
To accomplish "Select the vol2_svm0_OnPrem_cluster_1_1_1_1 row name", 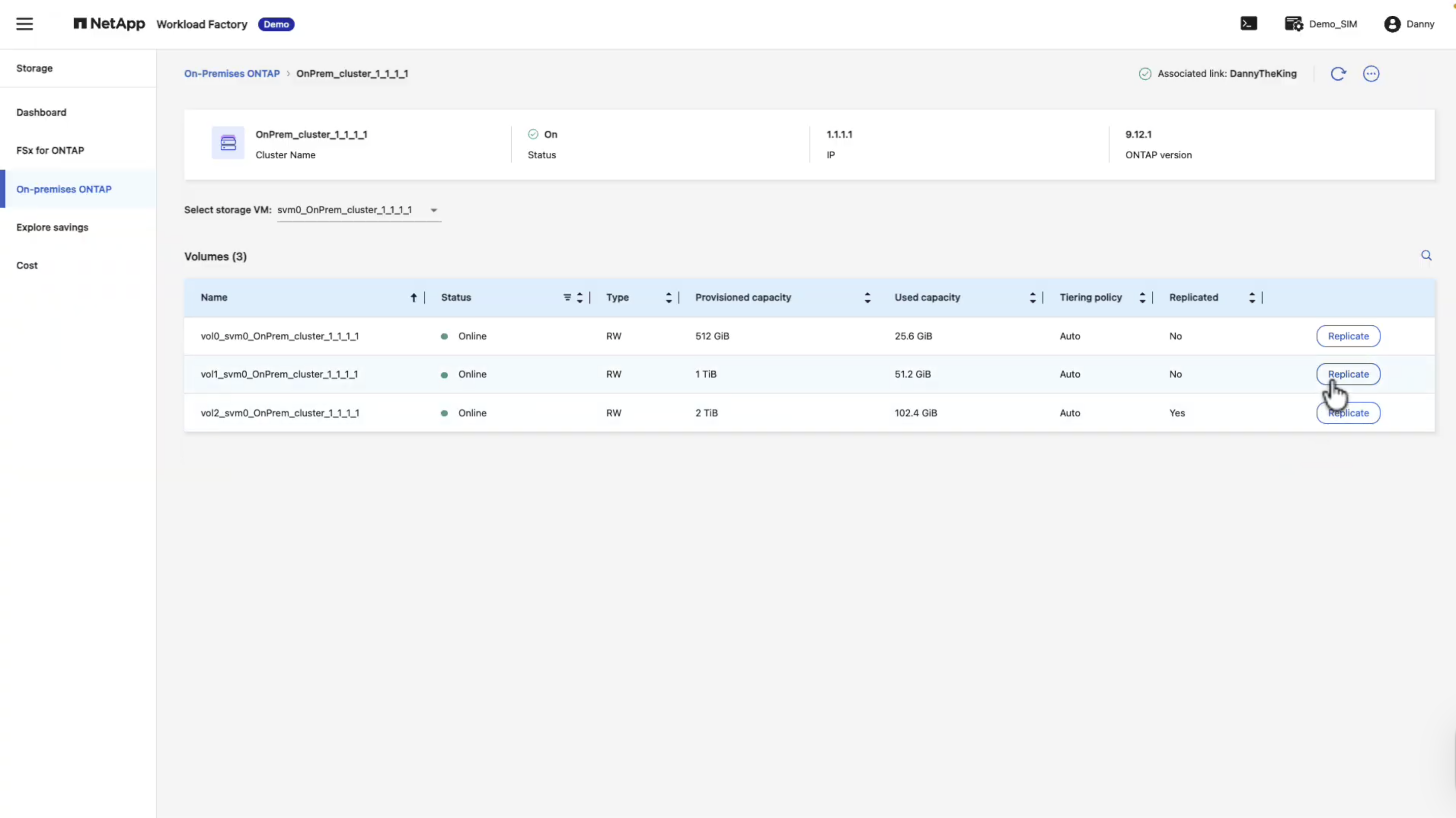I will 280,413.
